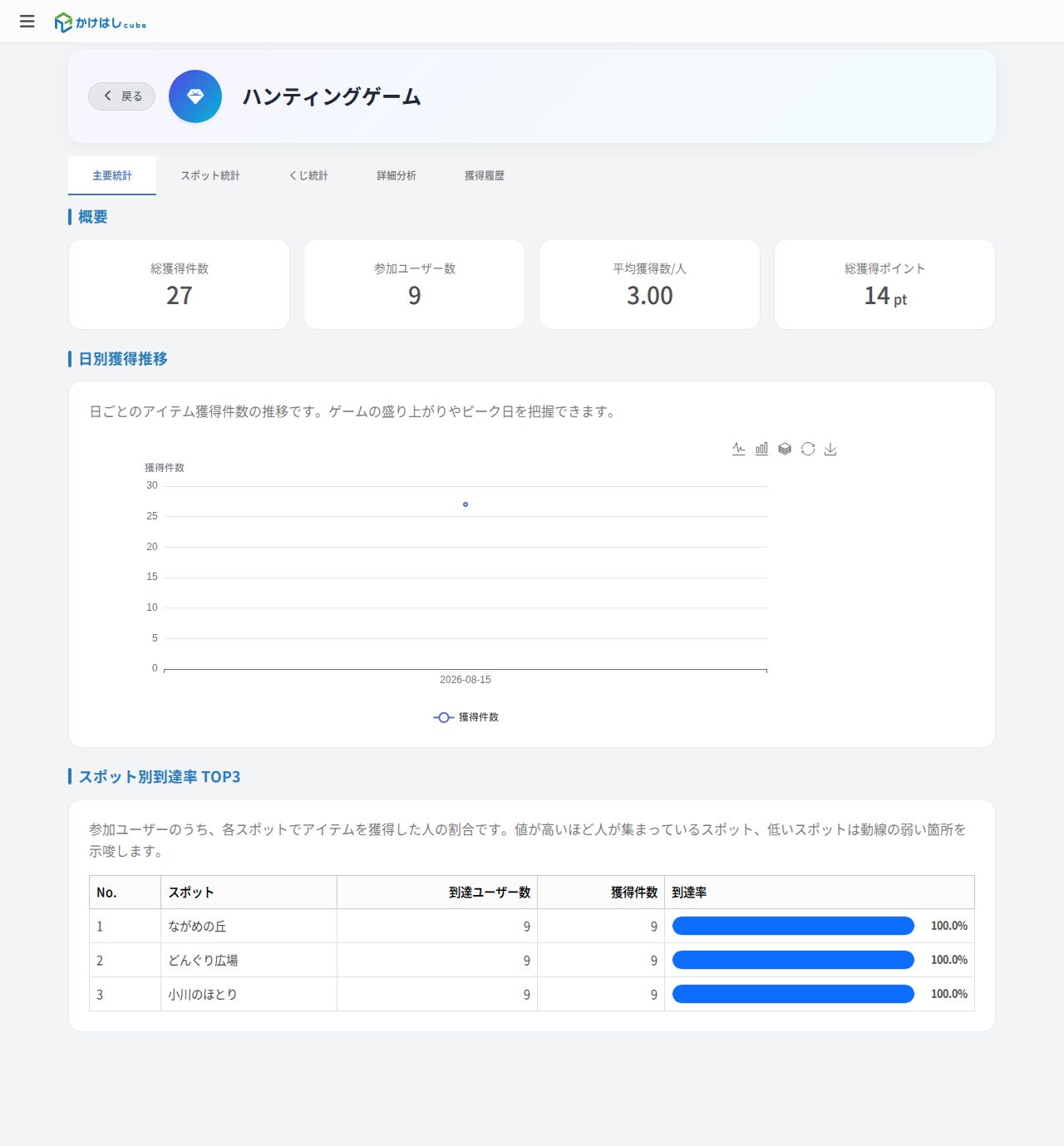
Task: Click the No. column header
Action: coord(125,892)
